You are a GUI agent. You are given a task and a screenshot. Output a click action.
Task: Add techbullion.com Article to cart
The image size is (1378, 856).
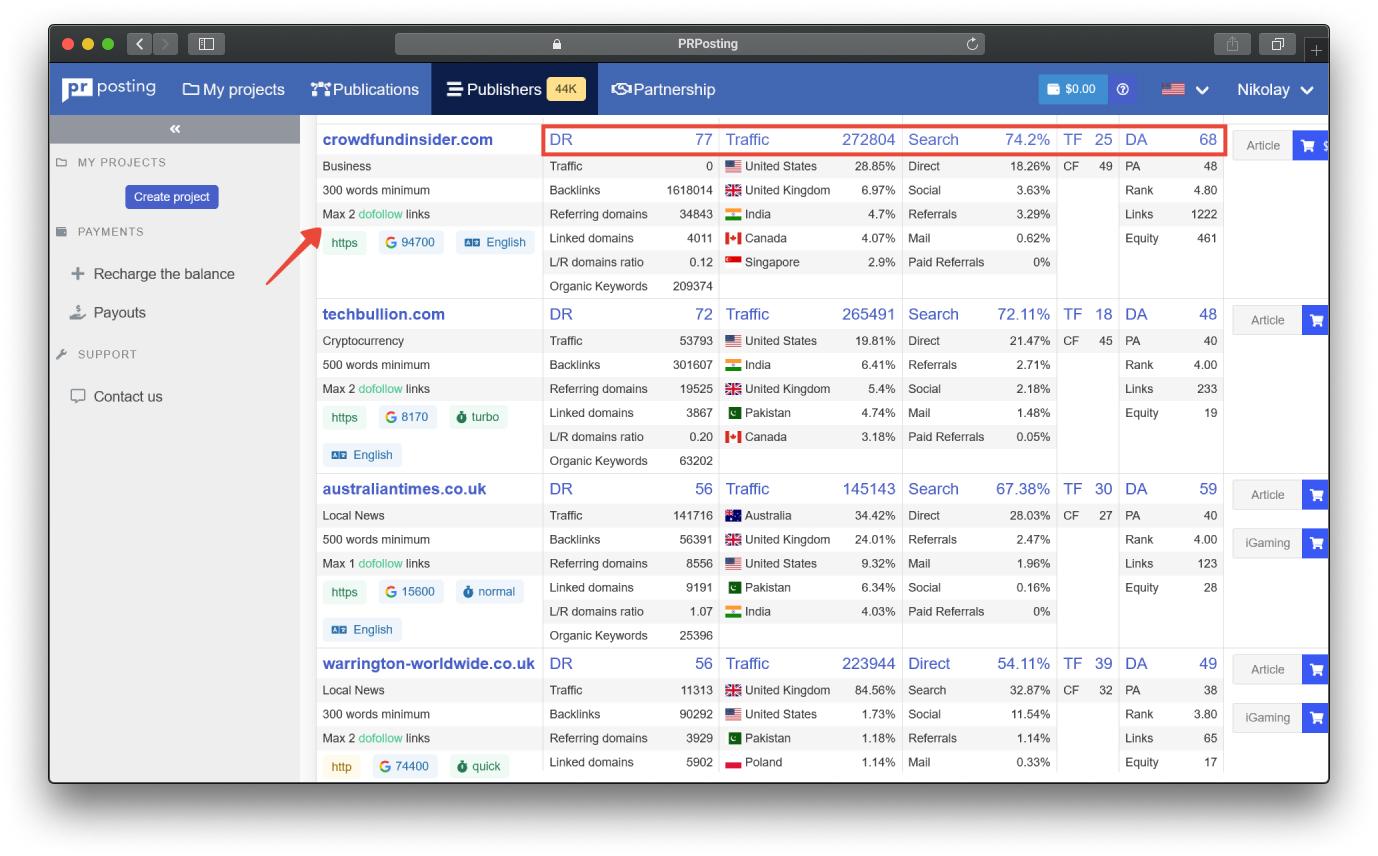[x=1316, y=320]
